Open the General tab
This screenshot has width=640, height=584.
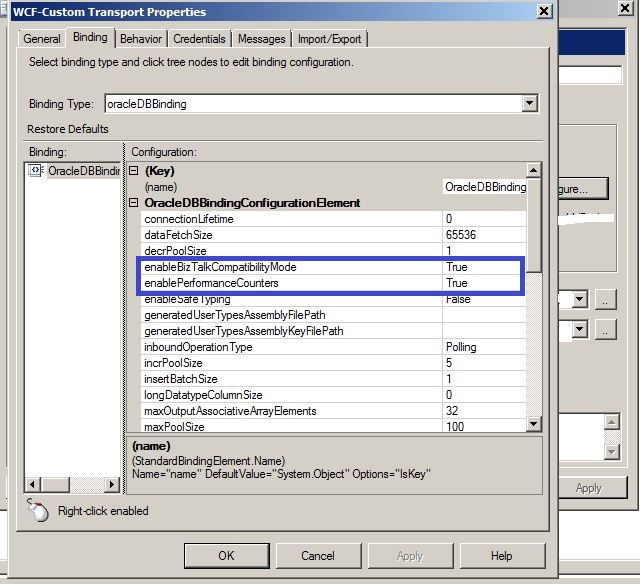point(42,39)
